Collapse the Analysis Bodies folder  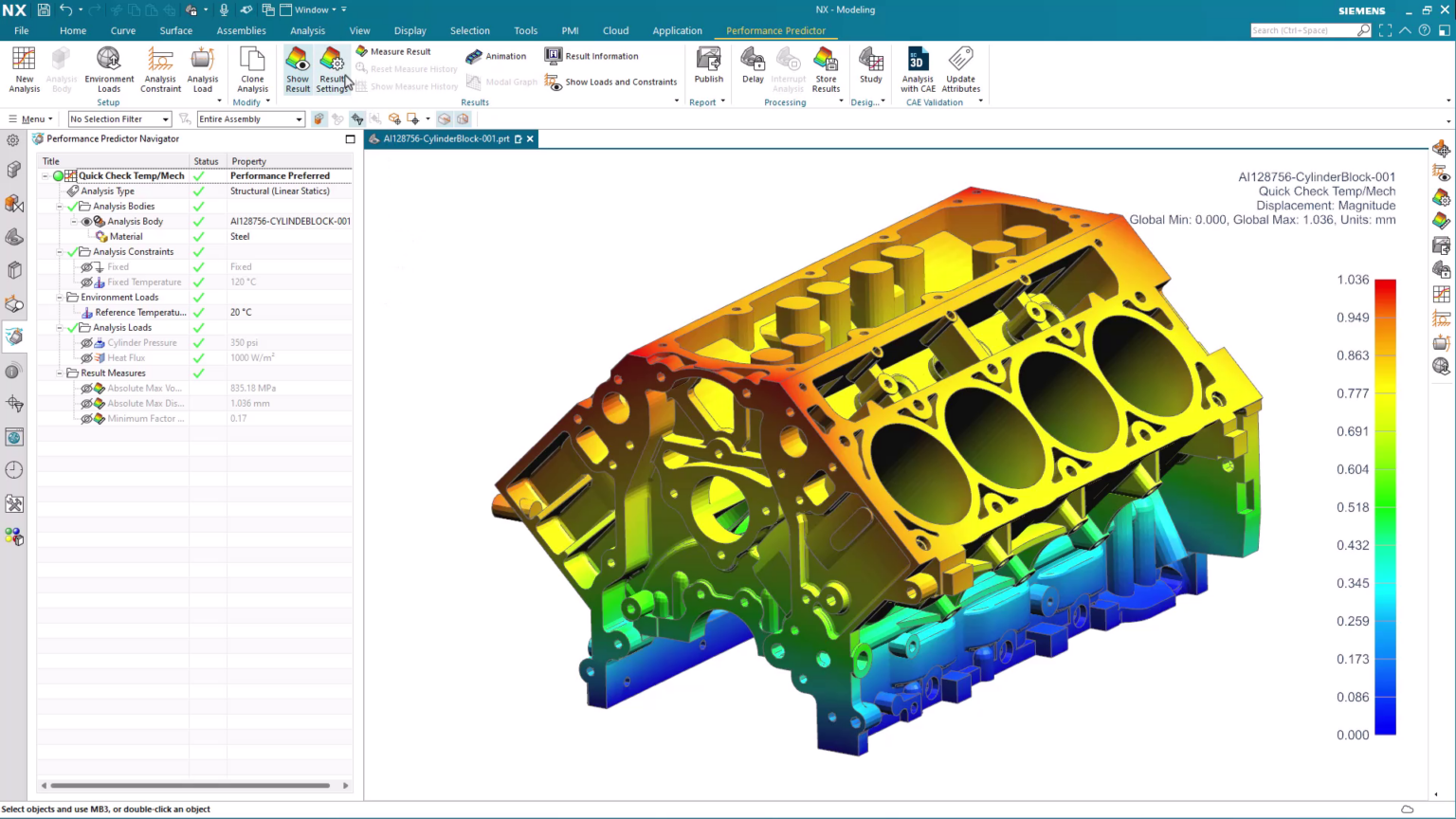tap(59, 207)
